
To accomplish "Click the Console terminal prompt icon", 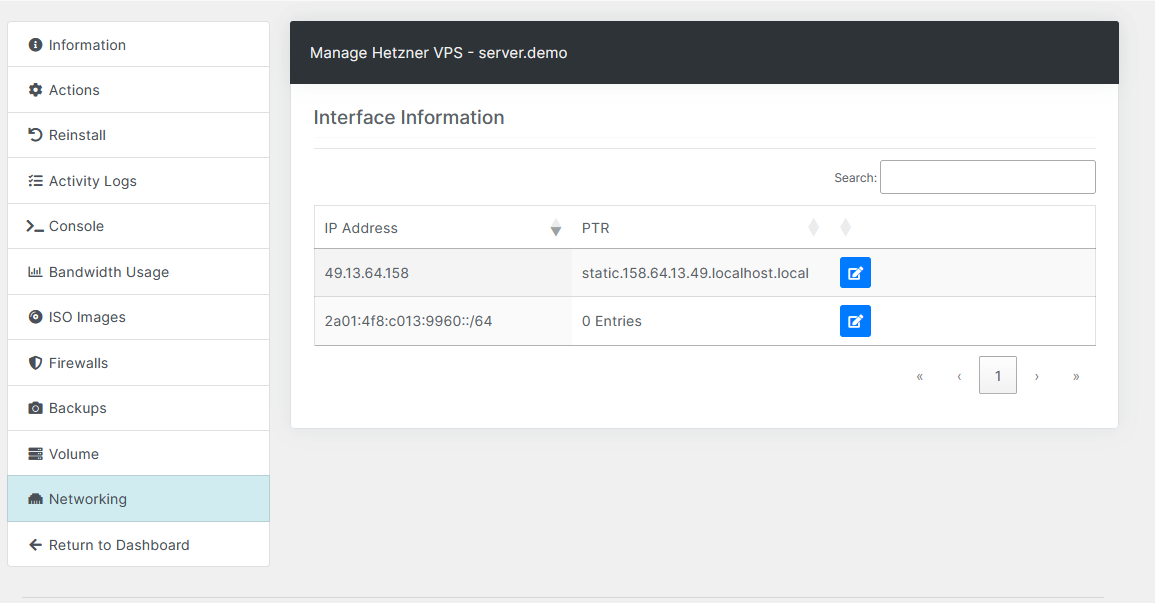I will click(x=36, y=226).
